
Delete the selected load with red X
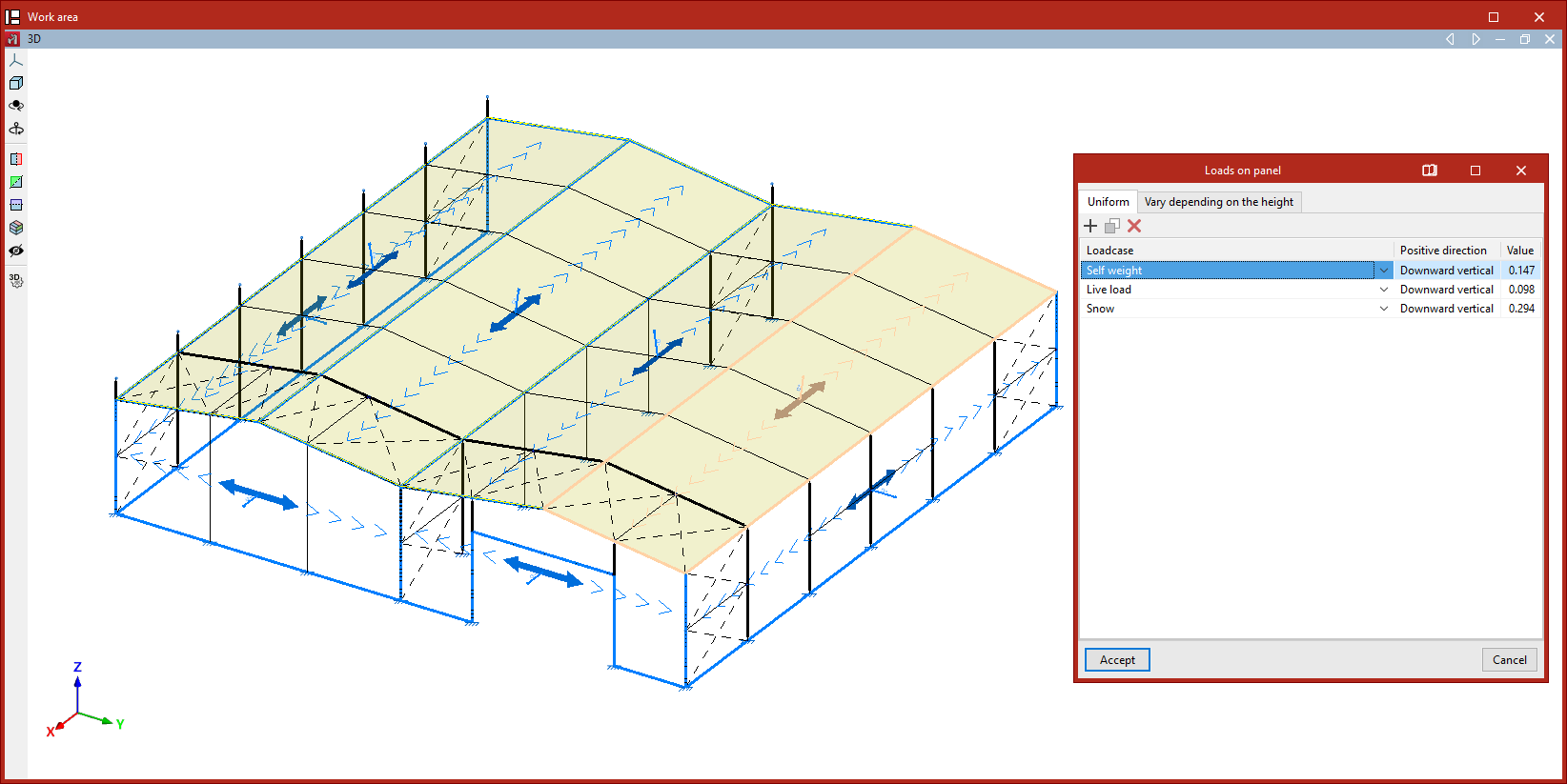point(1134,226)
